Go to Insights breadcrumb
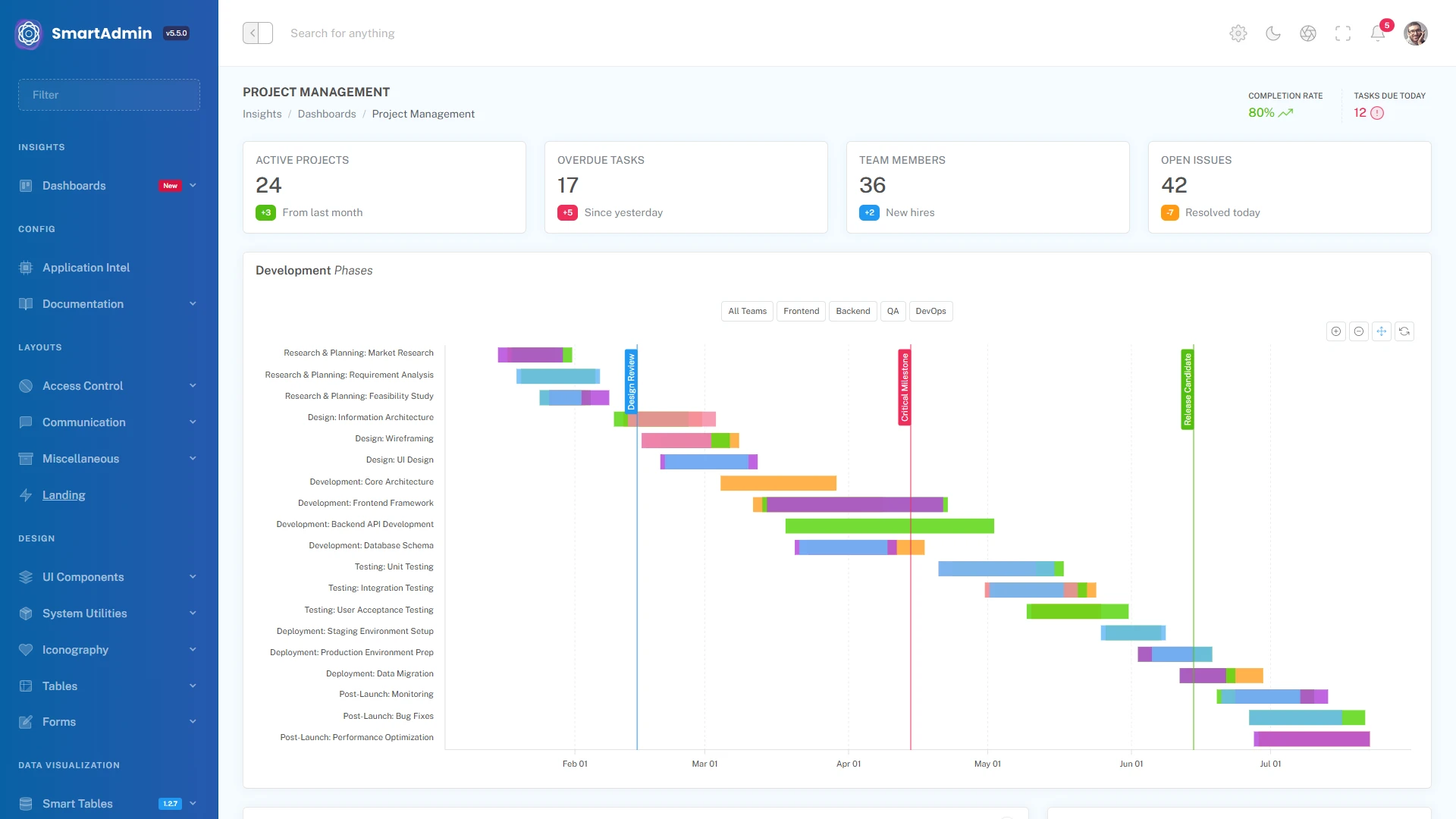 [x=262, y=115]
